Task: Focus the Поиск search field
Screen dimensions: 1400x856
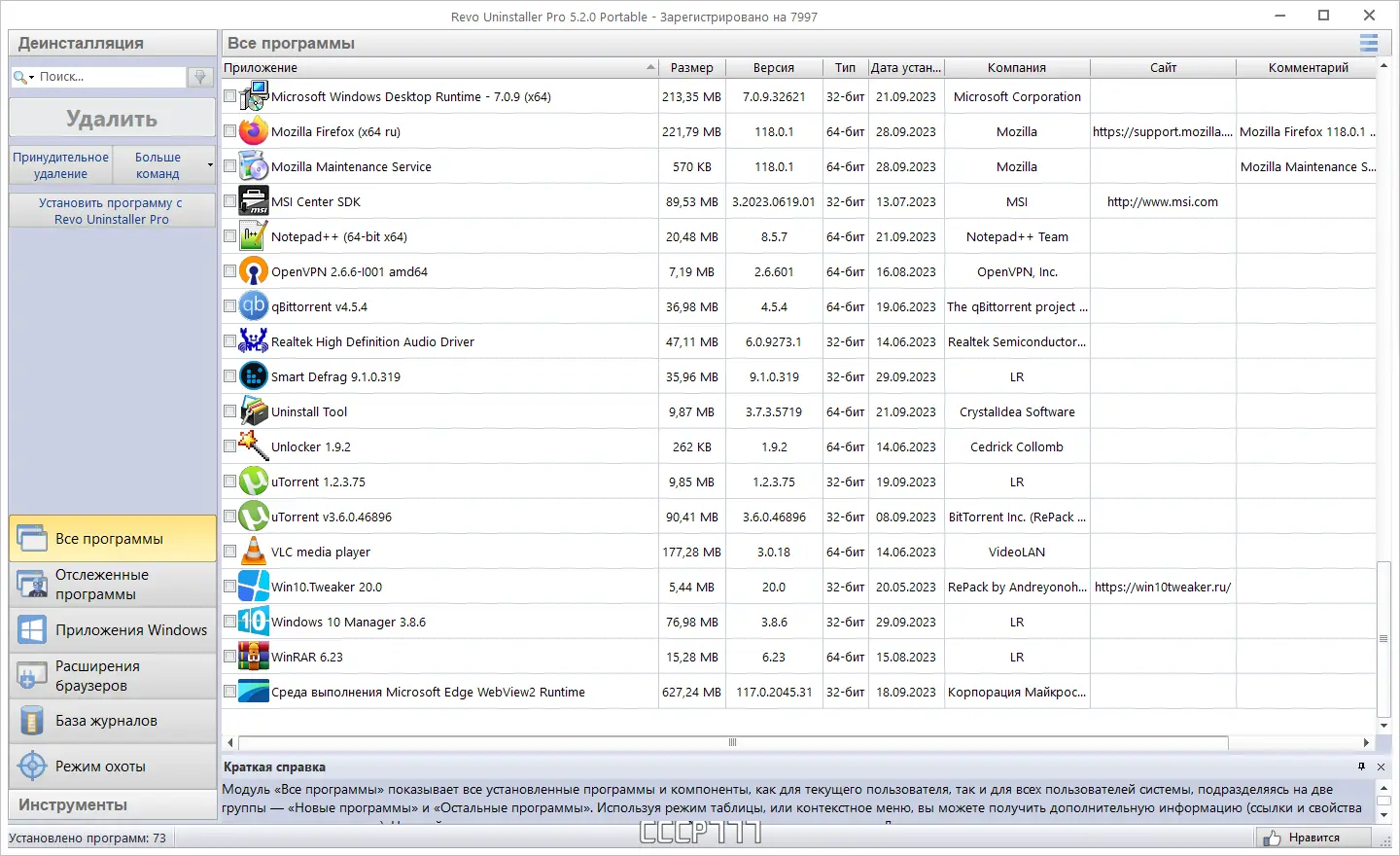Action: tap(111, 77)
